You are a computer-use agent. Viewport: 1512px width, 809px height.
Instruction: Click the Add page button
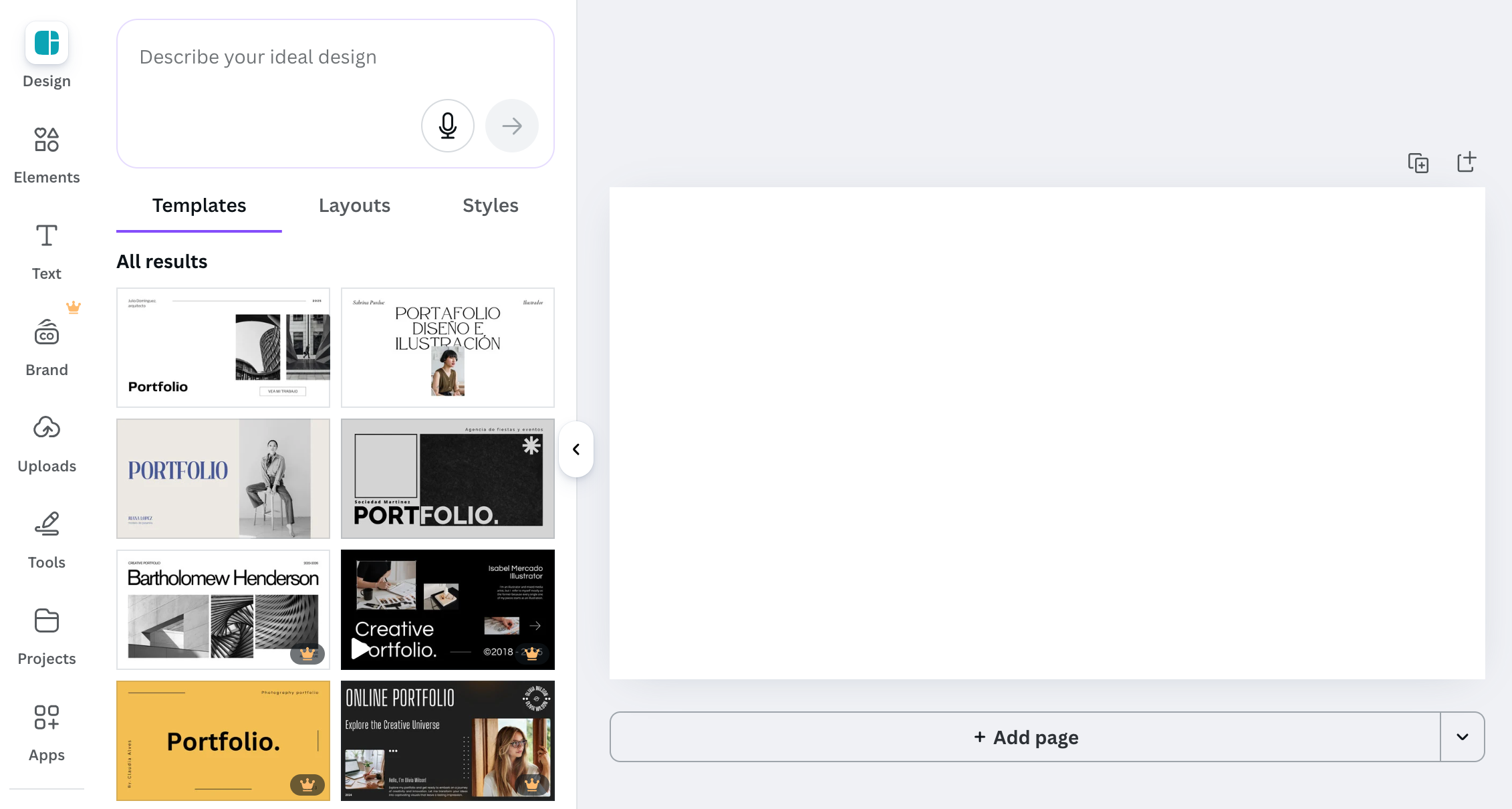[1025, 737]
